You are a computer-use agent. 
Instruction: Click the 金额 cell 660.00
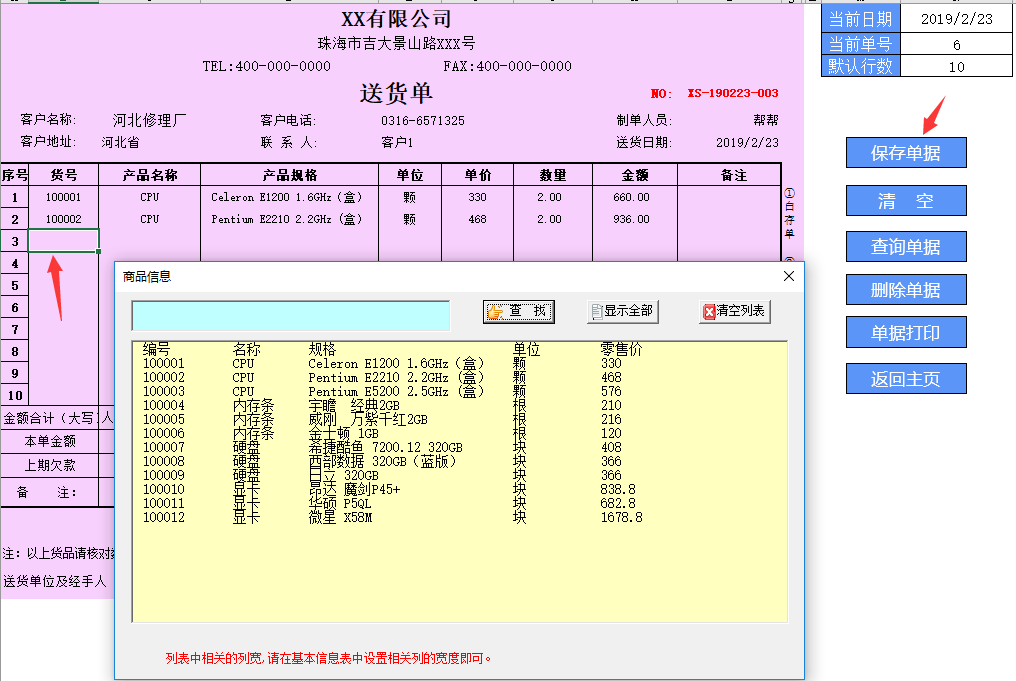(634, 197)
